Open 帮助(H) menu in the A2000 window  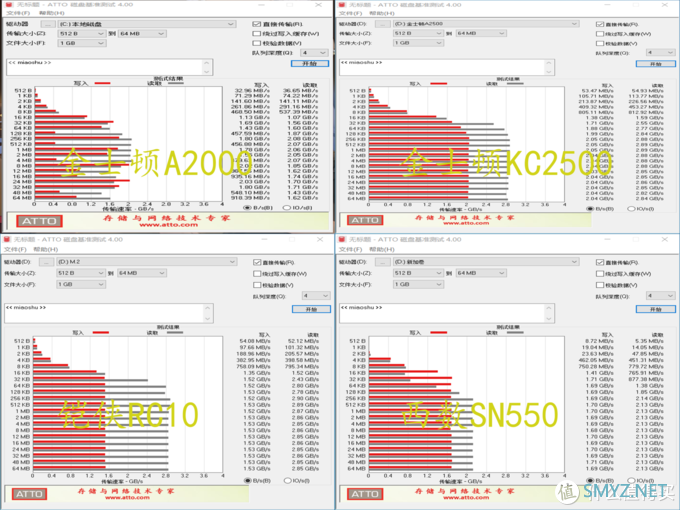[52, 13]
